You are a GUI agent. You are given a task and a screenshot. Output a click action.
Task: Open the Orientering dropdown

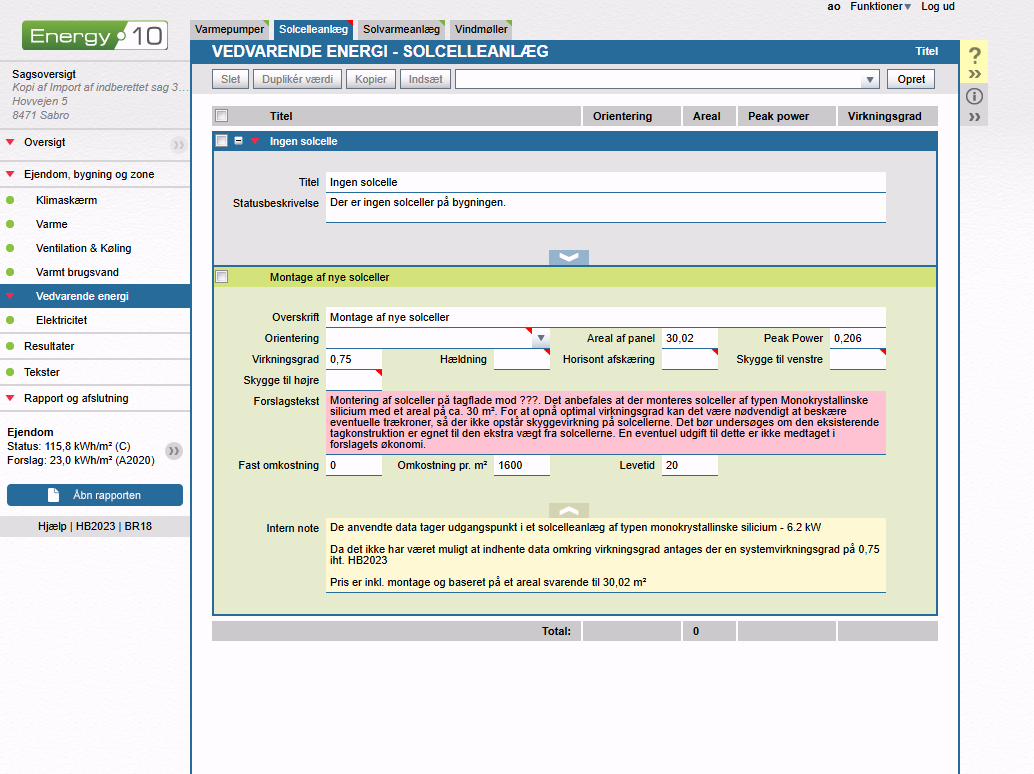point(540,338)
